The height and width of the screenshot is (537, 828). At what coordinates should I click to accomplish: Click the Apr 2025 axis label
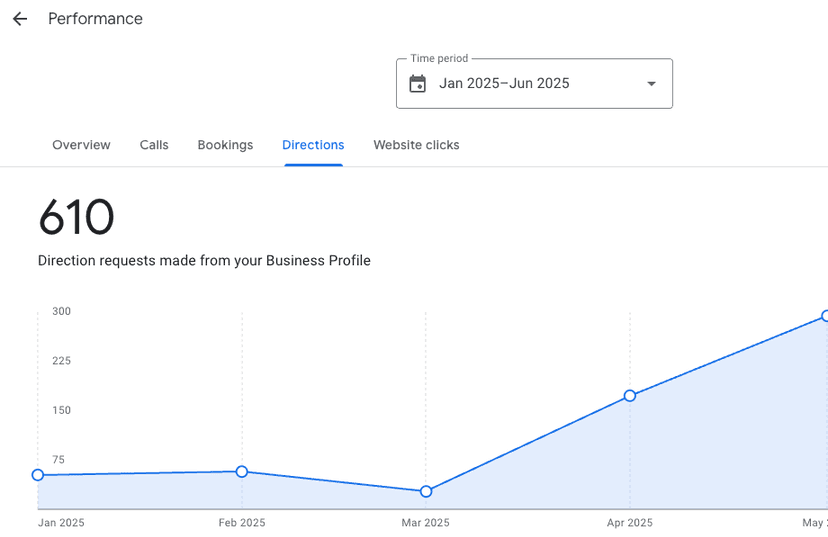pyautogui.click(x=630, y=523)
